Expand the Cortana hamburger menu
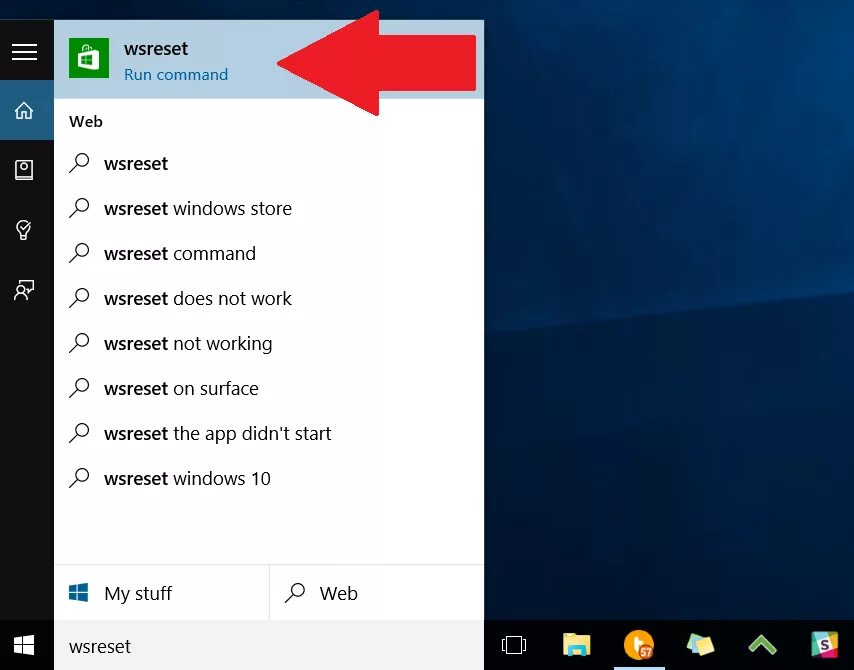Viewport: 854px width, 670px height. (x=26, y=52)
